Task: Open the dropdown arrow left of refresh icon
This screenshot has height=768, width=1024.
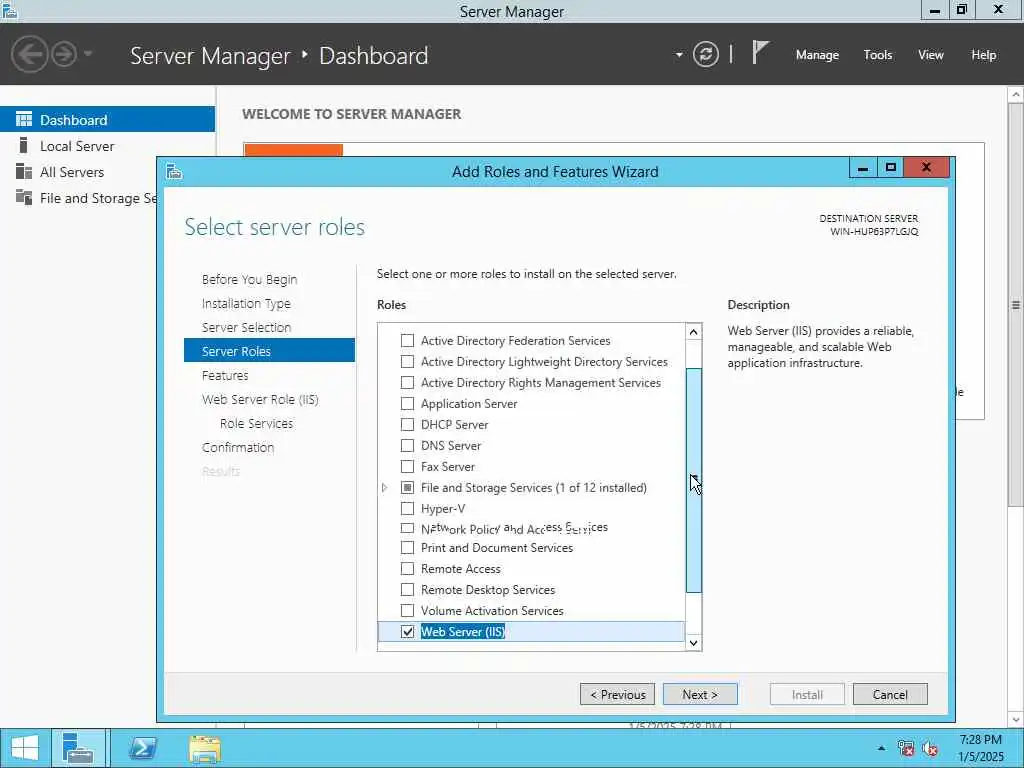Action: click(x=679, y=55)
